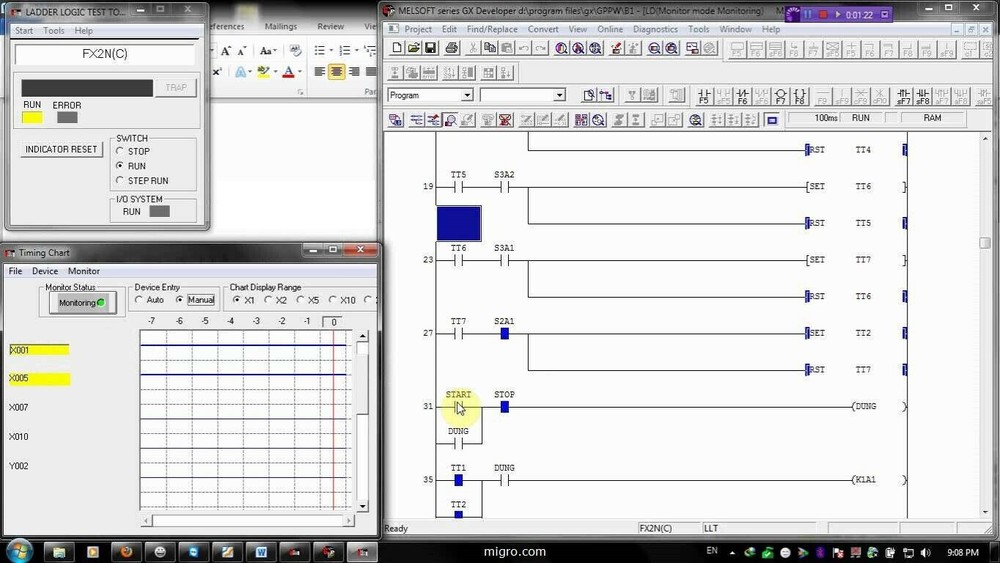This screenshot has height=563, width=1000.
Task: Select the STOP switch radio button
Action: point(120,152)
